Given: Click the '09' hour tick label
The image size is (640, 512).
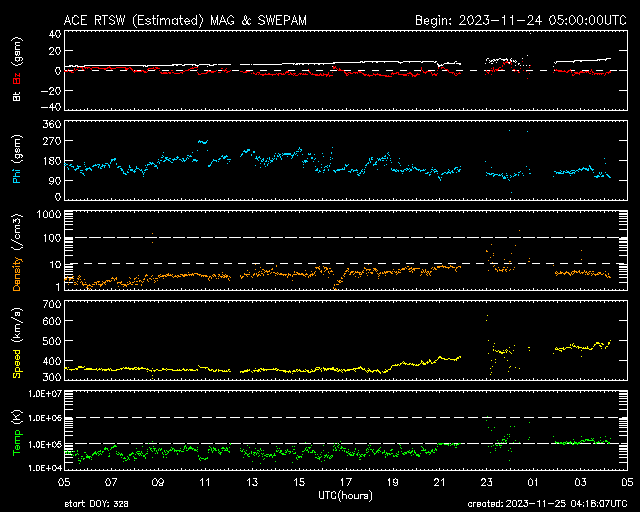Looking at the screenshot, I should [158, 483].
